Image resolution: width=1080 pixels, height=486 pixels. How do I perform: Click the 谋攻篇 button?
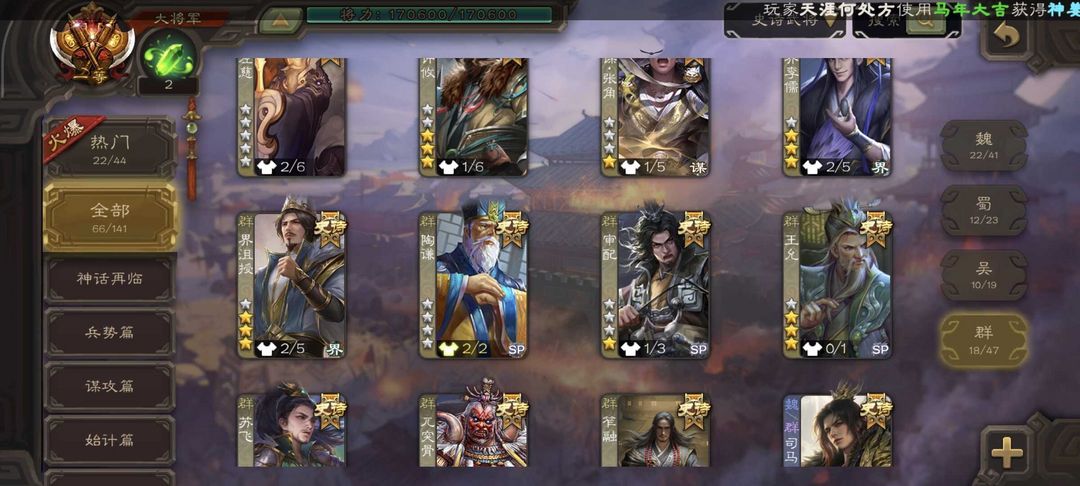point(110,386)
